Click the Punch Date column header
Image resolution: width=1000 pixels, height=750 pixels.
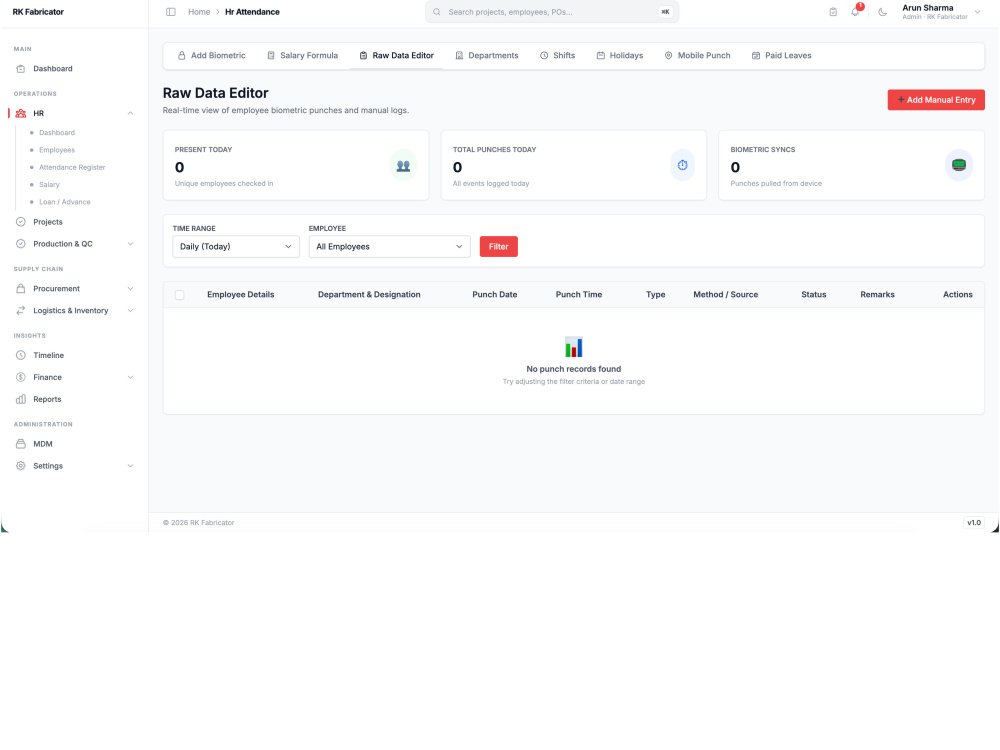(x=494, y=295)
